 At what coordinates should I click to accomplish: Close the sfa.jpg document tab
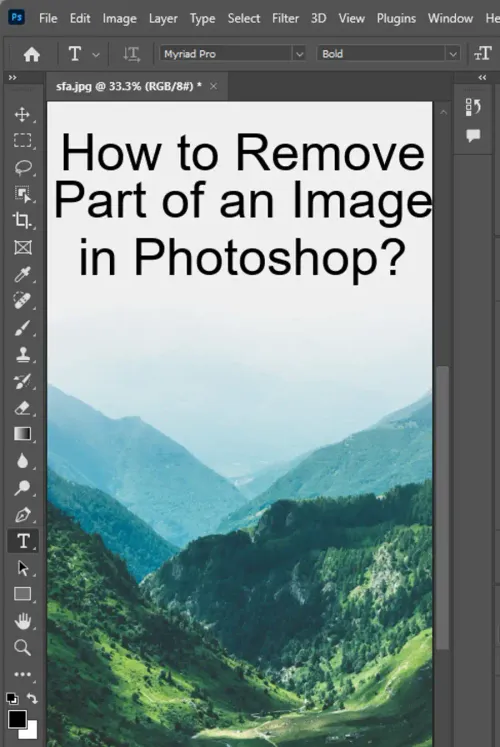pos(213,86)
